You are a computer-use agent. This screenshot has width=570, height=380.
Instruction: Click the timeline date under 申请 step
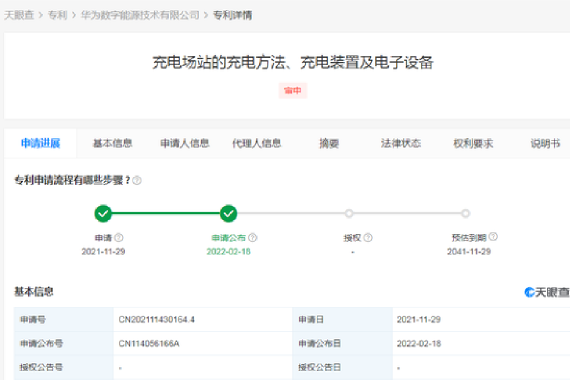103,252
